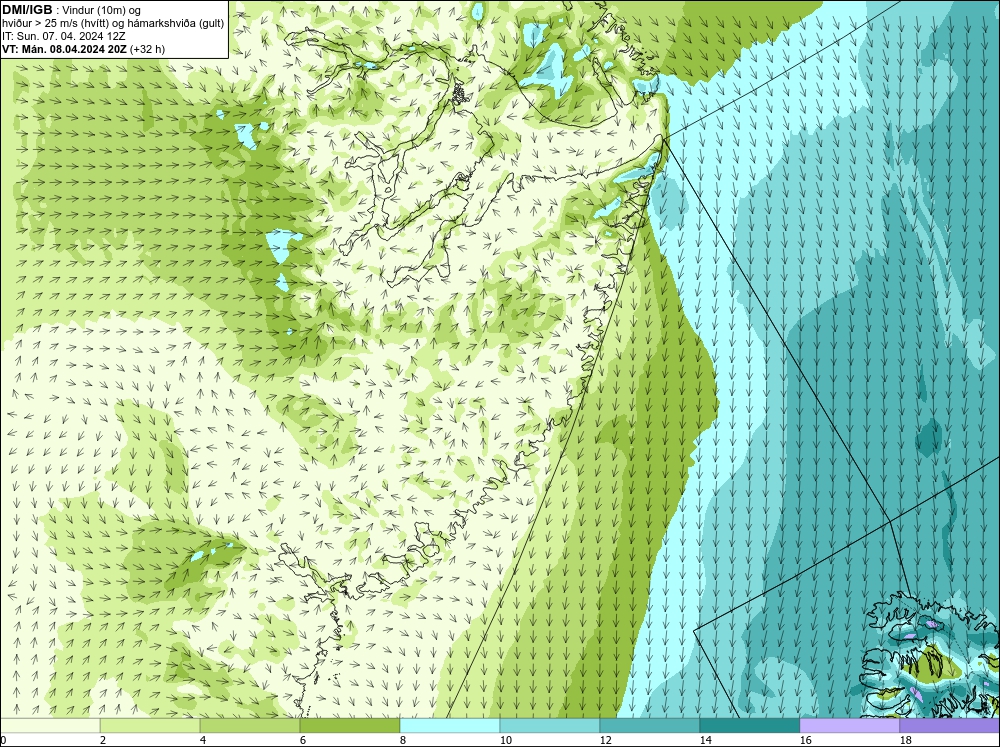This screenshot has height=747, width=1000.
Task: Click the 6–8 m/s olive green legend swatch
Action: 350,726
